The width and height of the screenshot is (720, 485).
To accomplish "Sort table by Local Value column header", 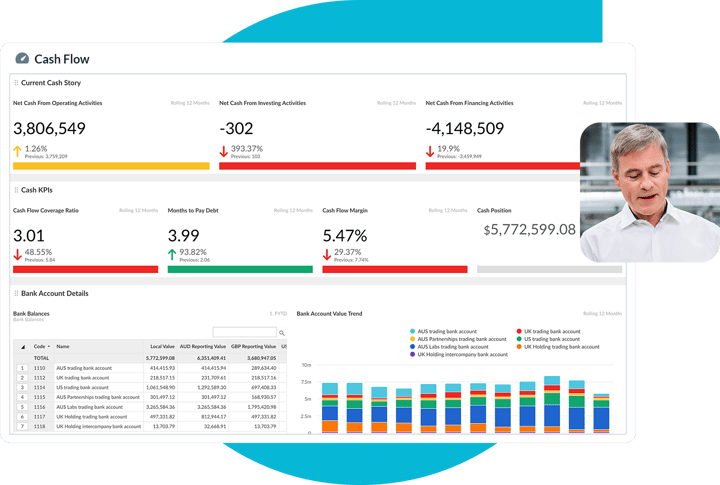I will point(163,346).
